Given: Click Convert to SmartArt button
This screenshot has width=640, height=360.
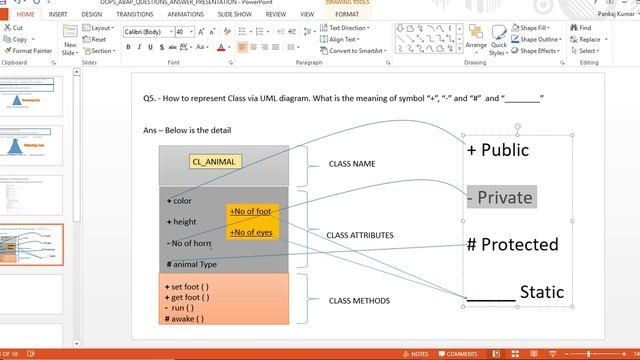Looking at the screenshot, I should click(353, 51).
